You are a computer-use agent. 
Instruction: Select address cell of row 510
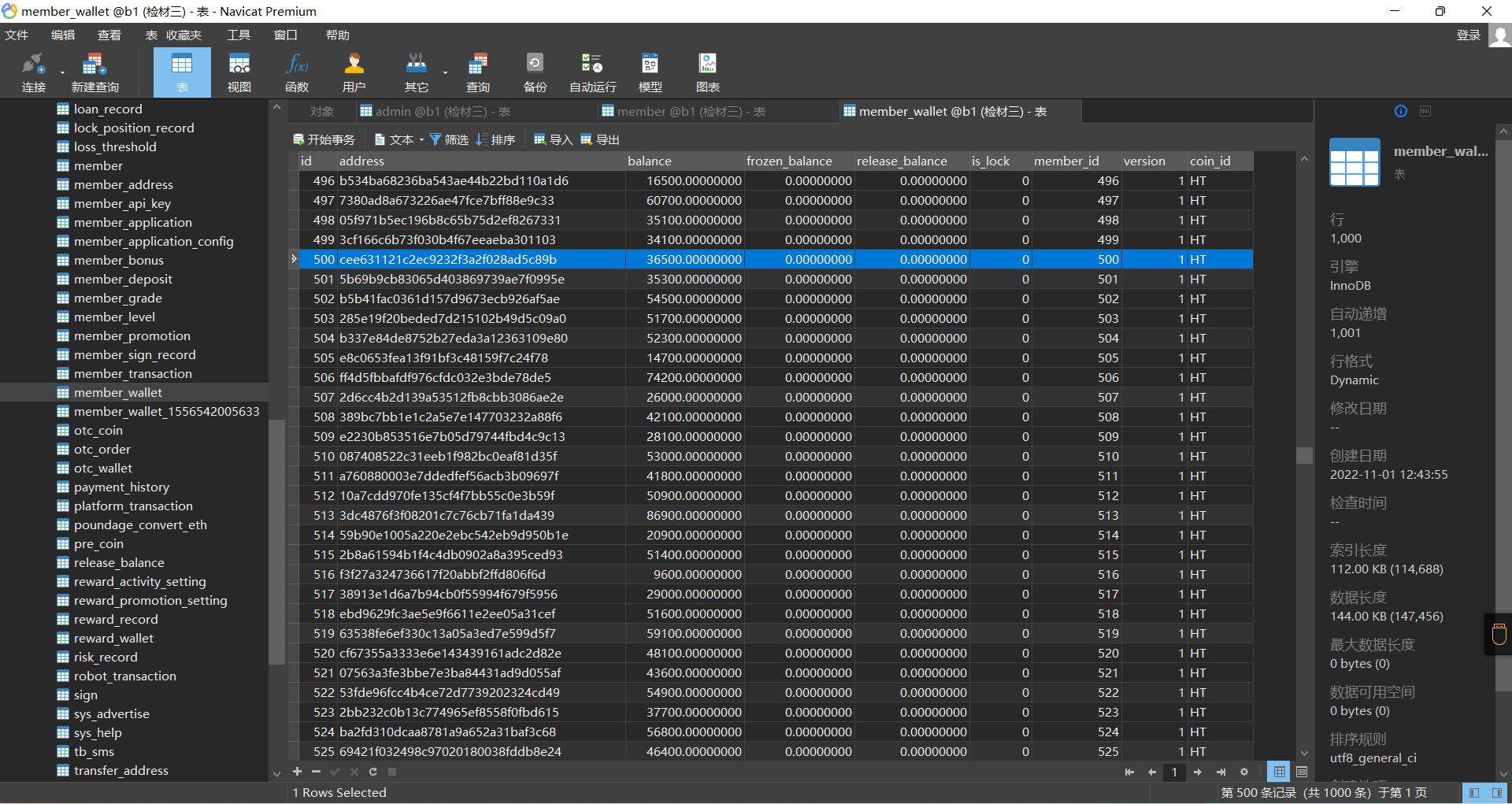click(480, 456)
